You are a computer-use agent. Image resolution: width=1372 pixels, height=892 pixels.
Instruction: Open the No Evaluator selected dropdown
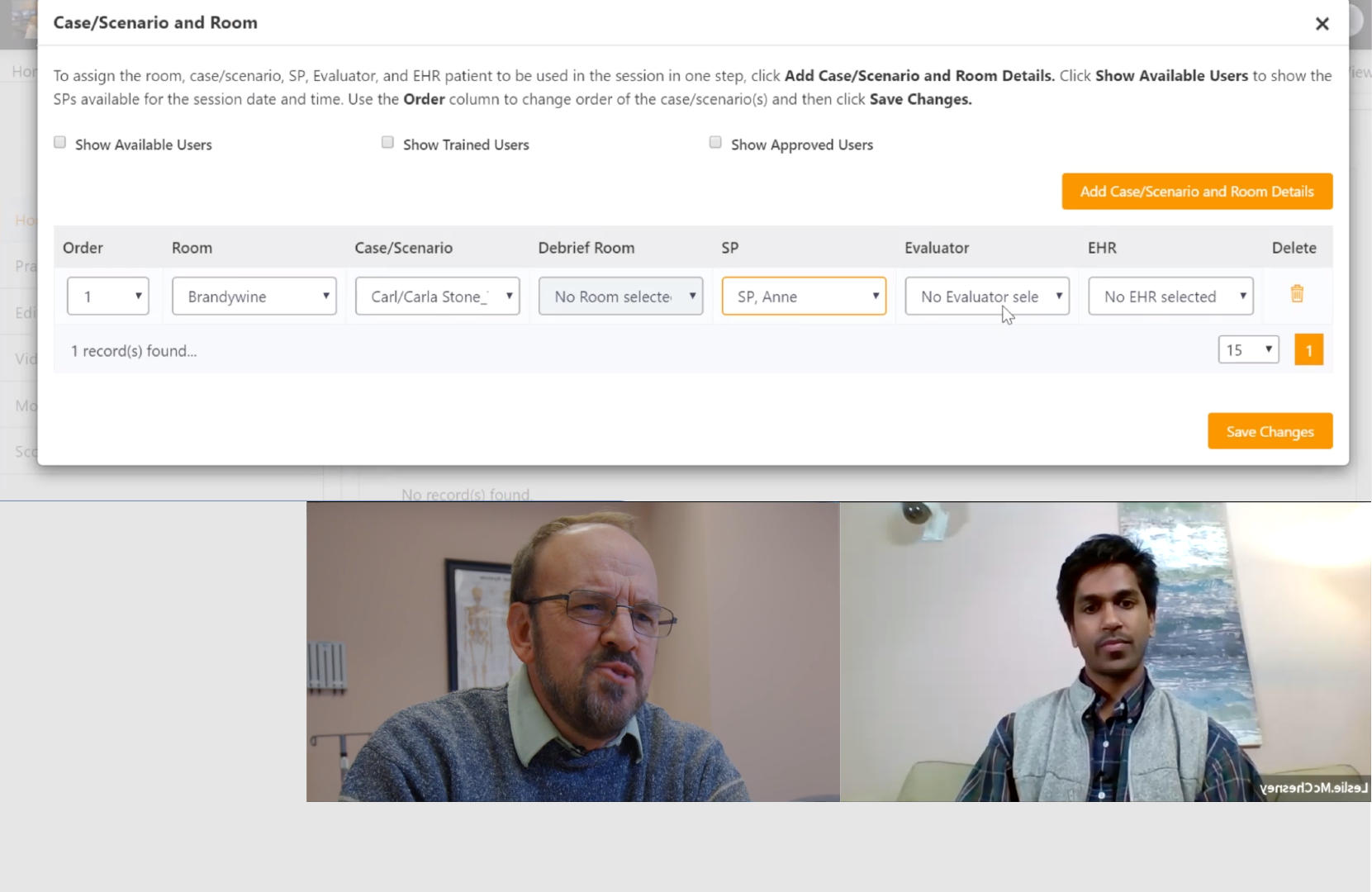point(986,297)
